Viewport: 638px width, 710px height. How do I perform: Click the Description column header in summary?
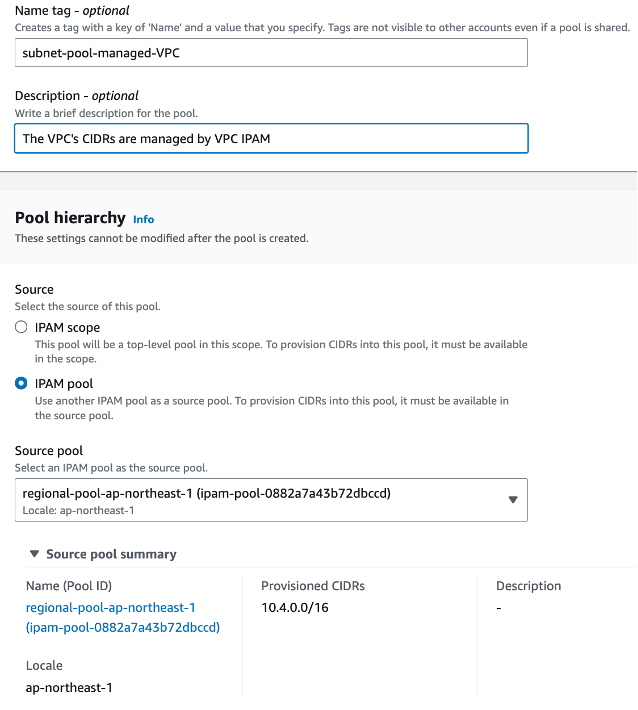click(x=528, y=586)
